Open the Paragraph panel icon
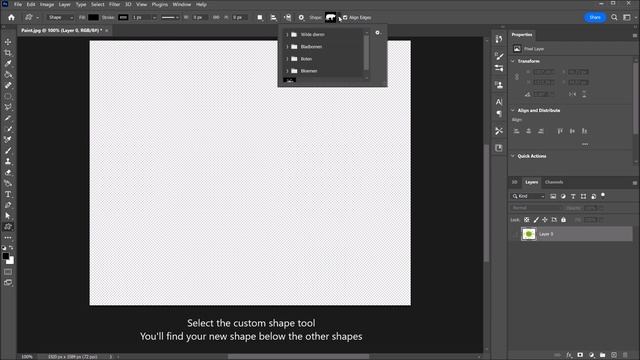This screenshot has height=360, width=640. tap(499, 114)
